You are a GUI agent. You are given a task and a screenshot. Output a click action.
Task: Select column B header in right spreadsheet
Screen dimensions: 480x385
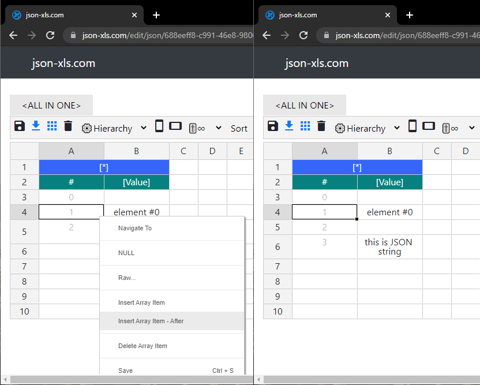(390, 151)
